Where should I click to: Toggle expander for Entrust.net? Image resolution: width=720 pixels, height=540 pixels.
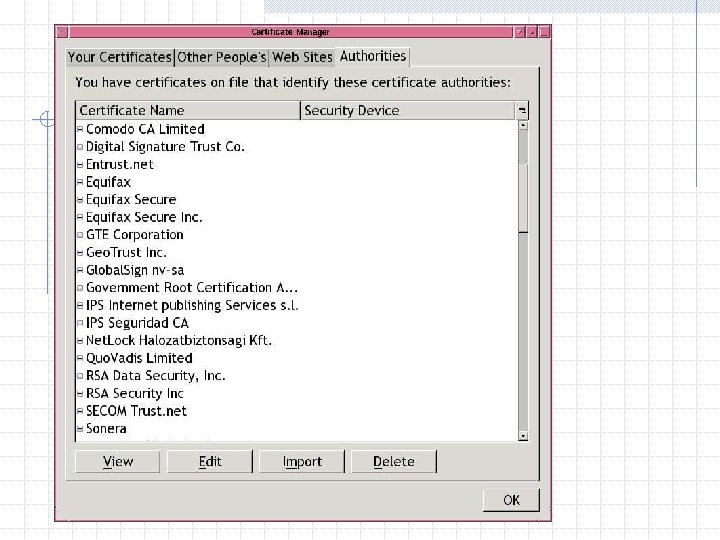tap(80, 165)
